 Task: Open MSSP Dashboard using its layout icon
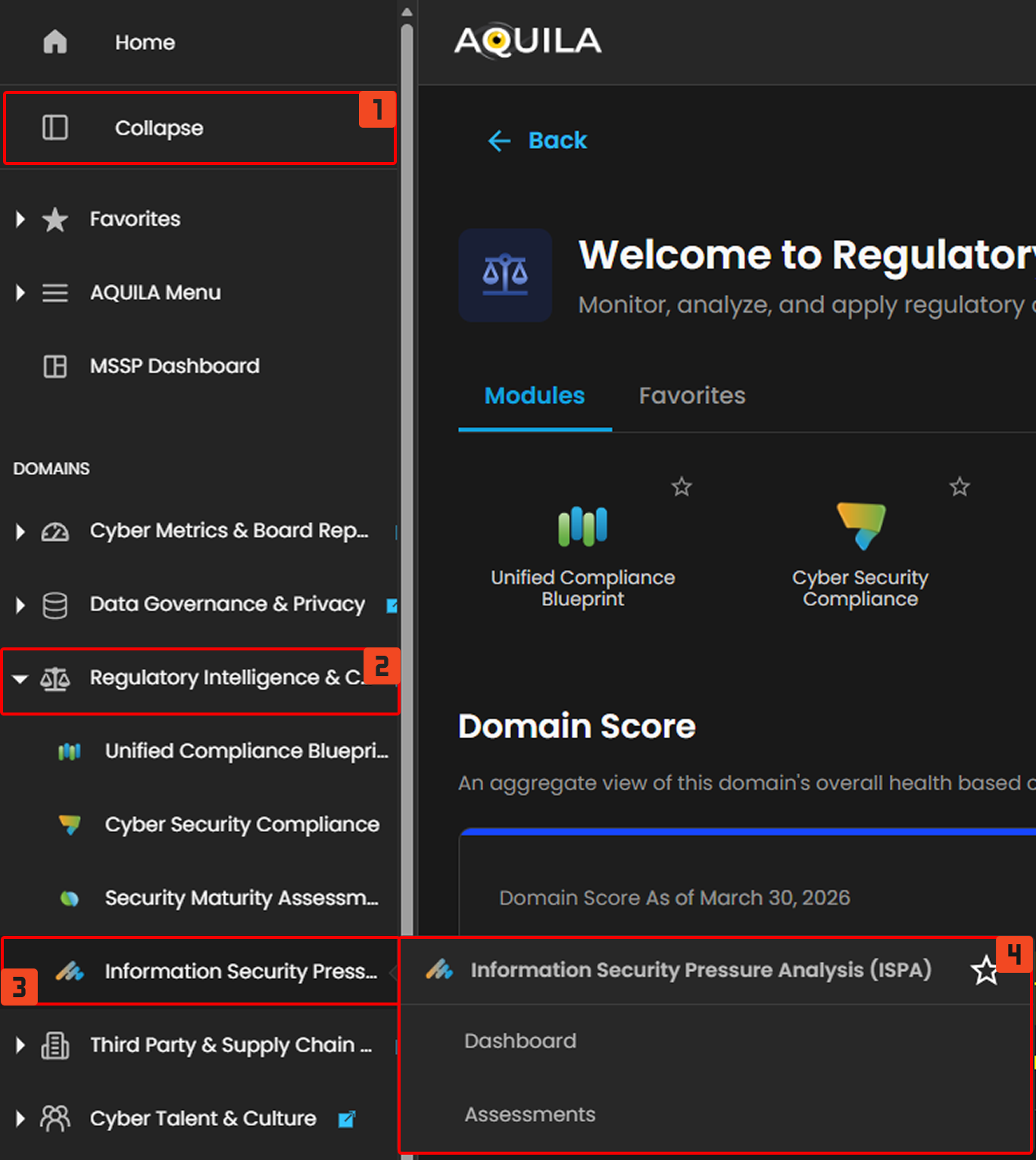coord(55,366)
